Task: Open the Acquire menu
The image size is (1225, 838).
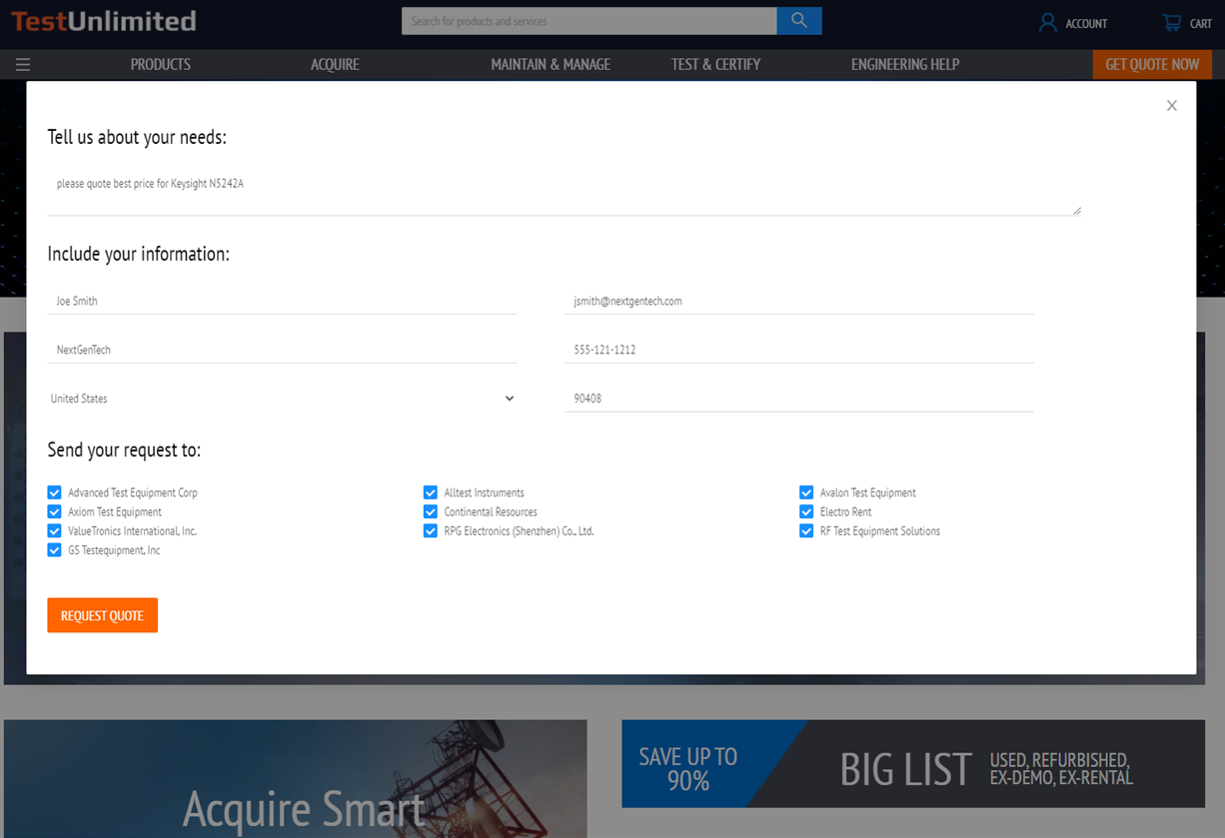Action: (335, 65)
